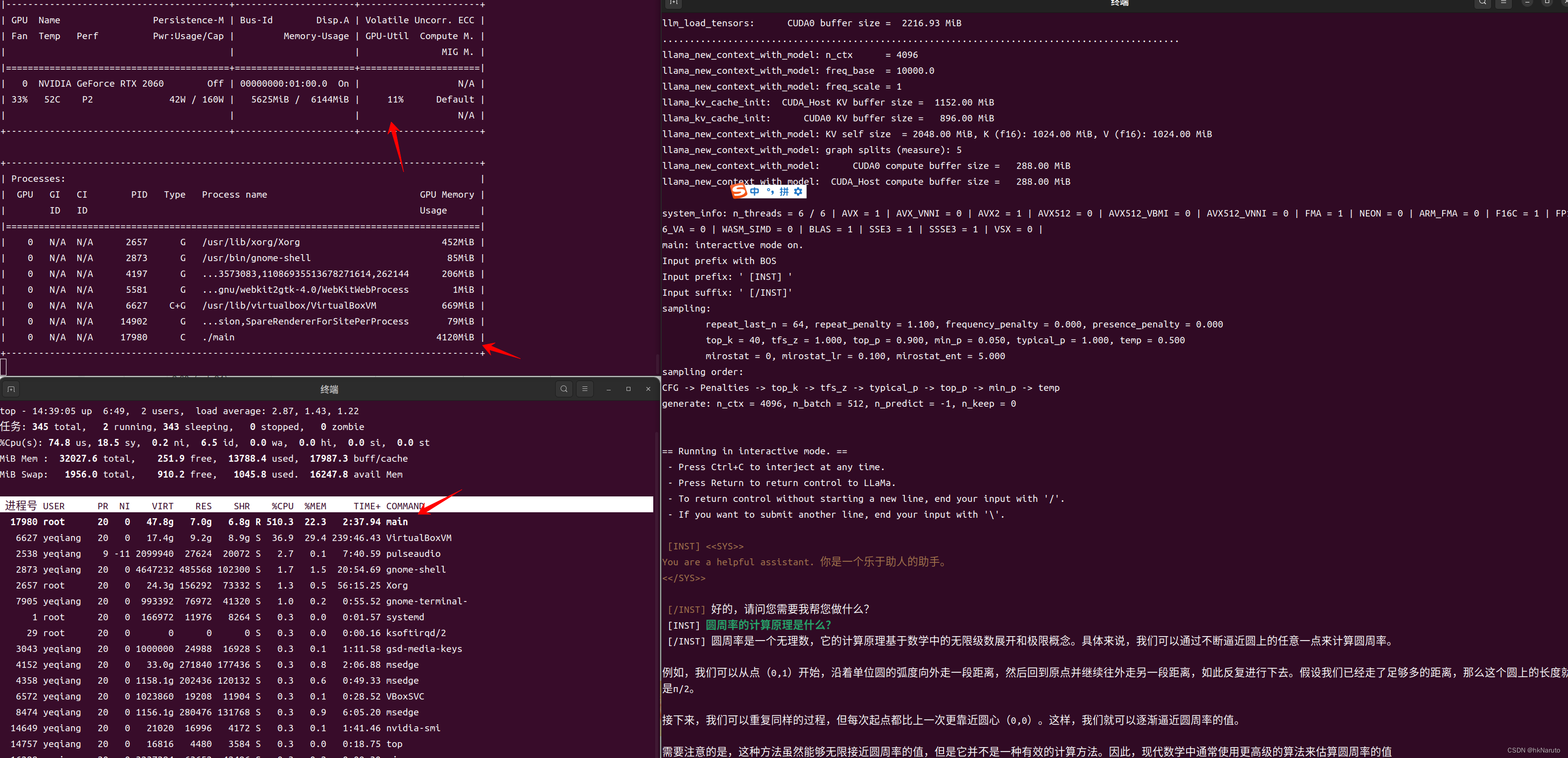This screenshot has width=1568, height=758.
Task: Click the VIRT column header in top
Action: click(x=162, y=506)
